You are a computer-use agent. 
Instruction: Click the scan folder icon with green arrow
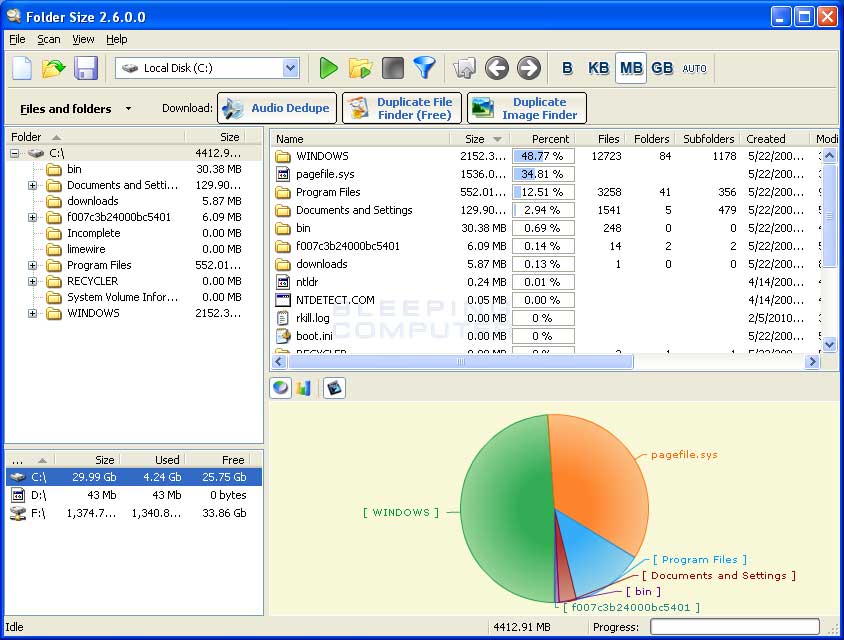(360, 68)
